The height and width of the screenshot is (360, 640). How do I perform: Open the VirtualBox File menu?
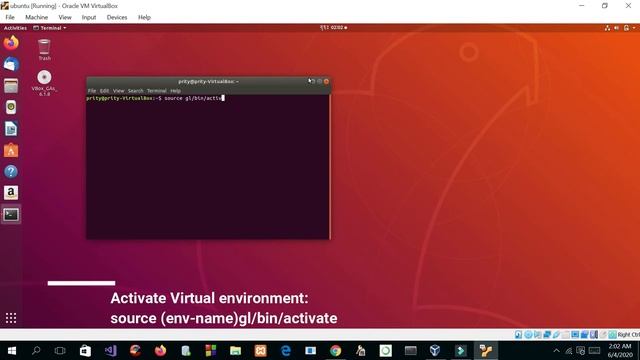pyautogui.click(x=10, y=17)
